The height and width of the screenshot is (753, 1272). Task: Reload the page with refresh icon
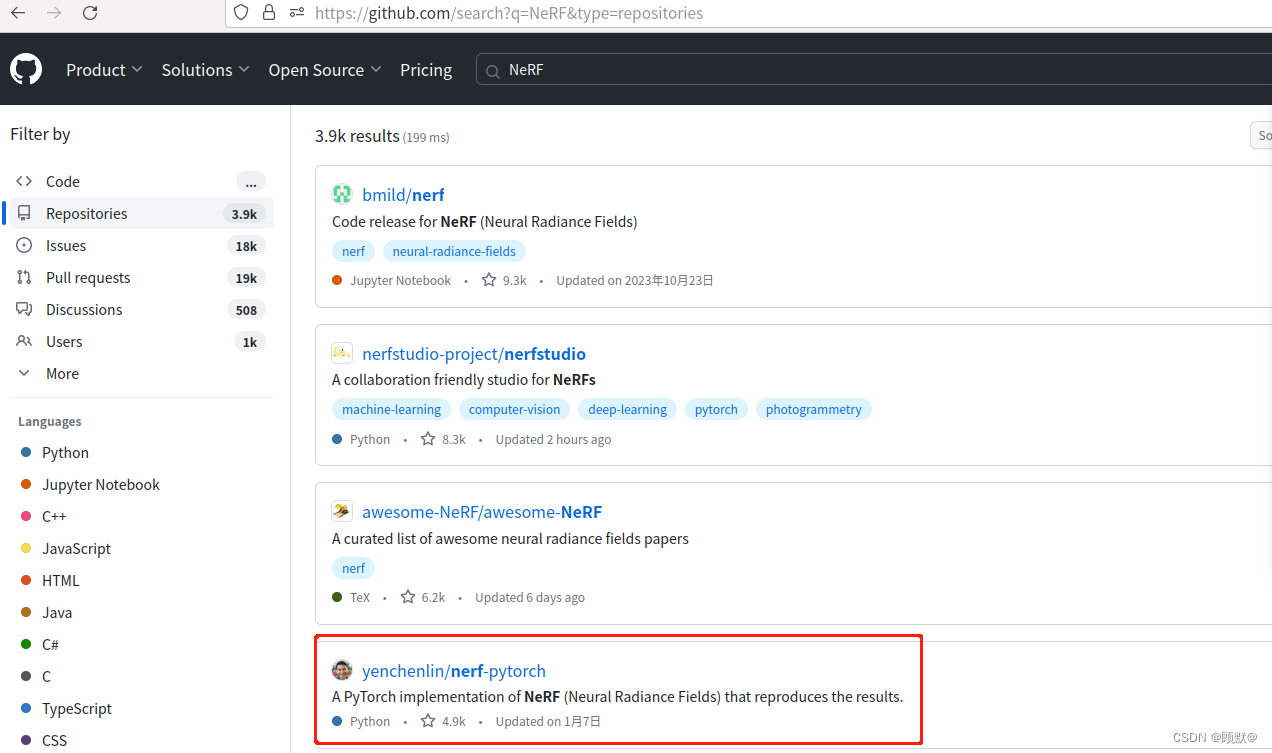click(x=90, y=13)
